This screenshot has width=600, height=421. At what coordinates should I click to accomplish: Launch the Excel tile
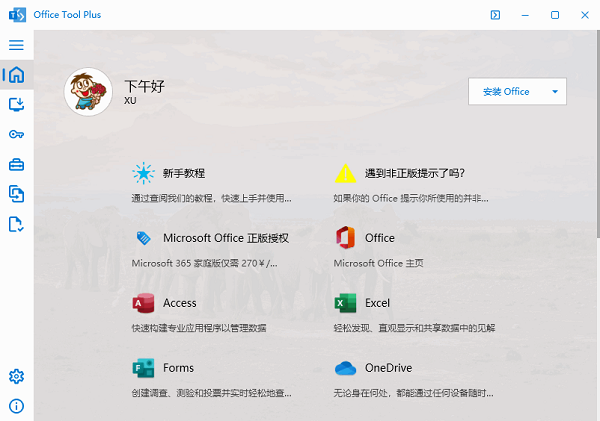tap(412, 313)
